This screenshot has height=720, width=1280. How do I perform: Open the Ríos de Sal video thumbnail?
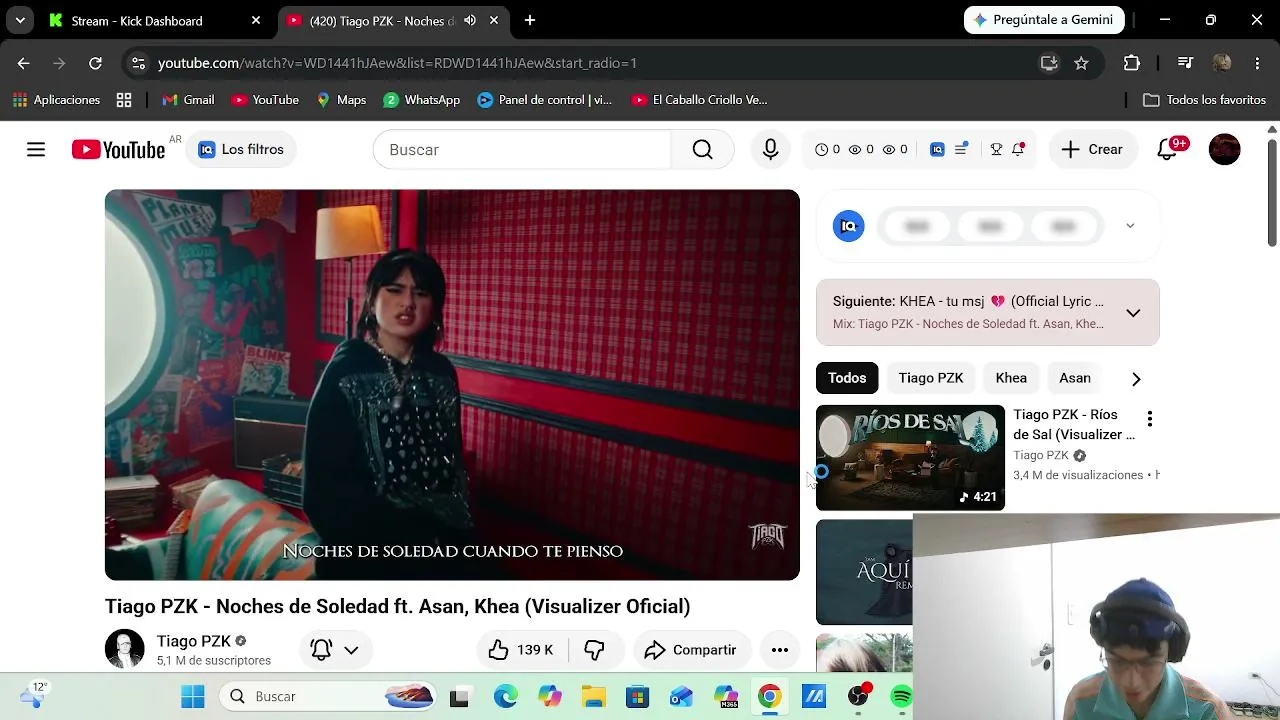[910, 457]
